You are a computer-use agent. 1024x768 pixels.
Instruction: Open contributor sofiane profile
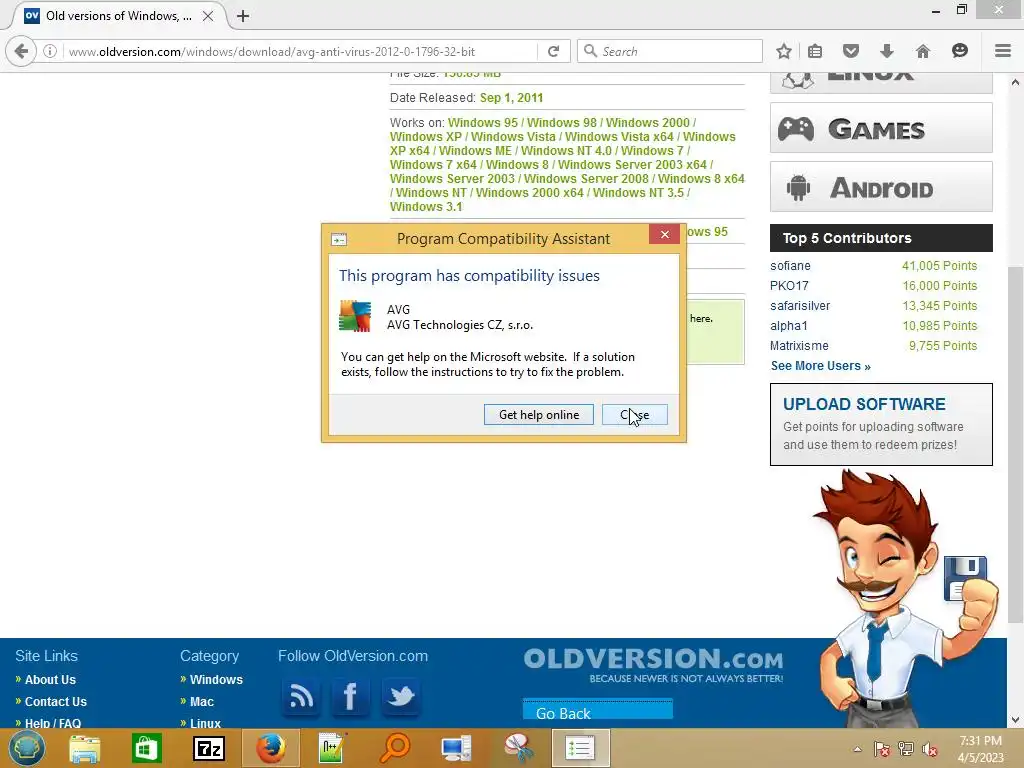[x=790, y=266]
